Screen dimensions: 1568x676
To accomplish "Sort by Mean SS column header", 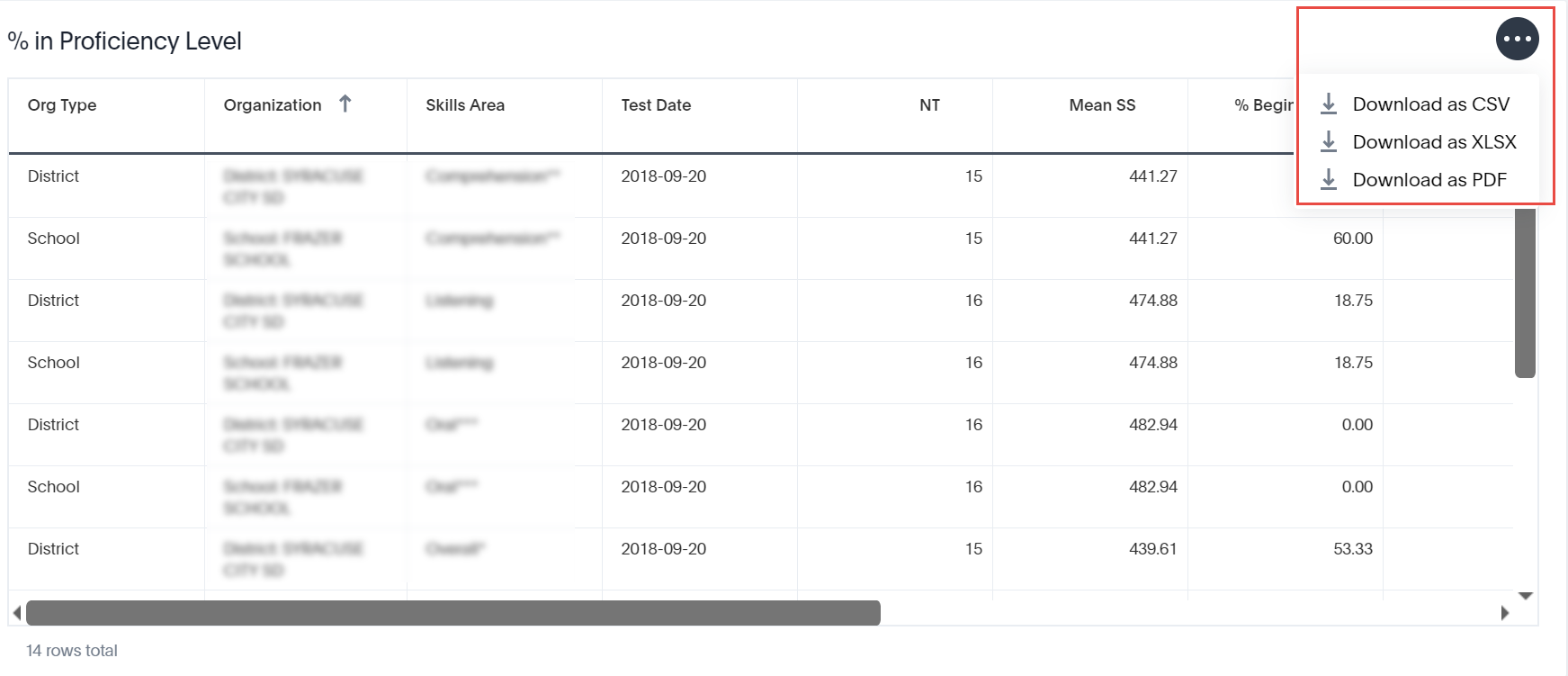I will (1102, 105).
